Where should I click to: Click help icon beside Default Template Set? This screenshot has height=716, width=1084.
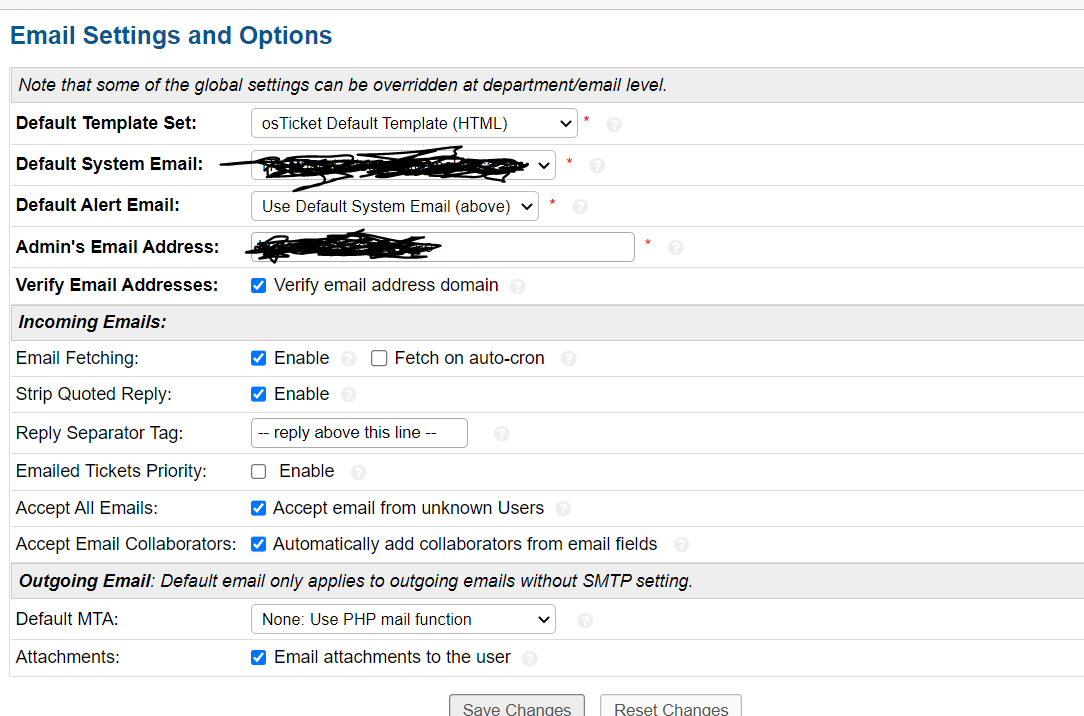pyautogui.click(x=614, y=125)
